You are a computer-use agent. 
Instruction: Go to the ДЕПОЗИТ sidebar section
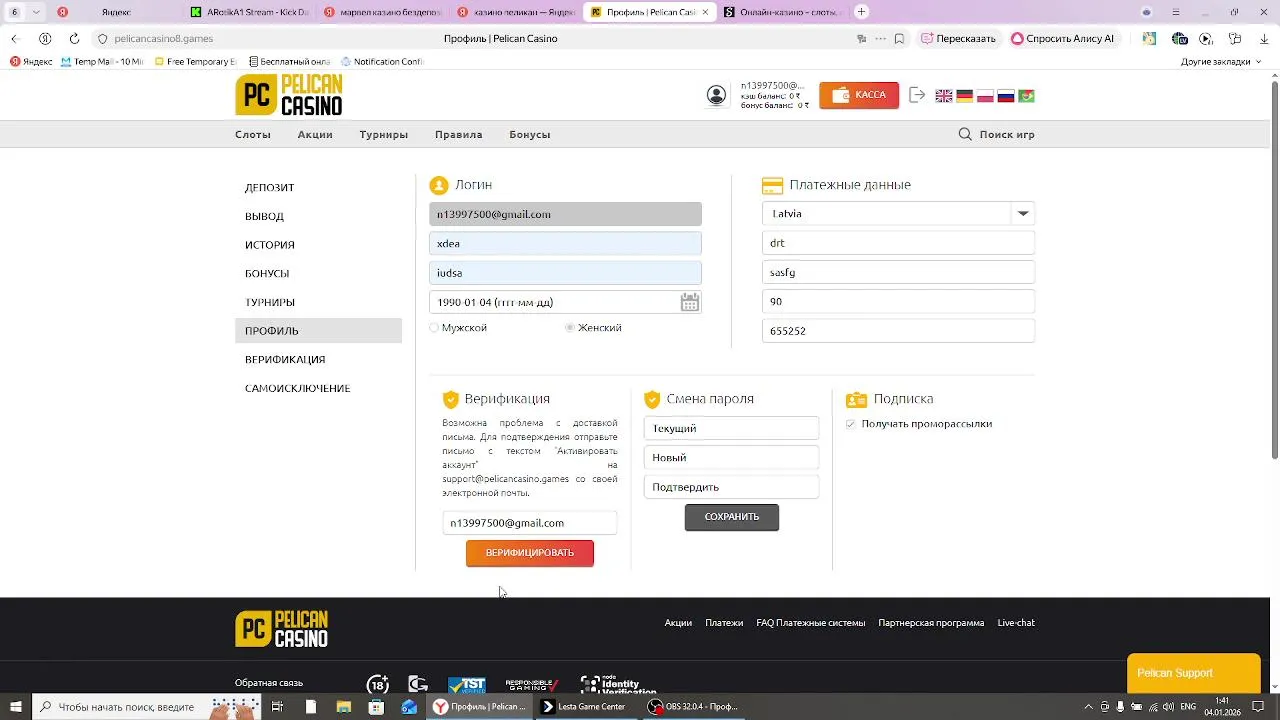point(270,187)
